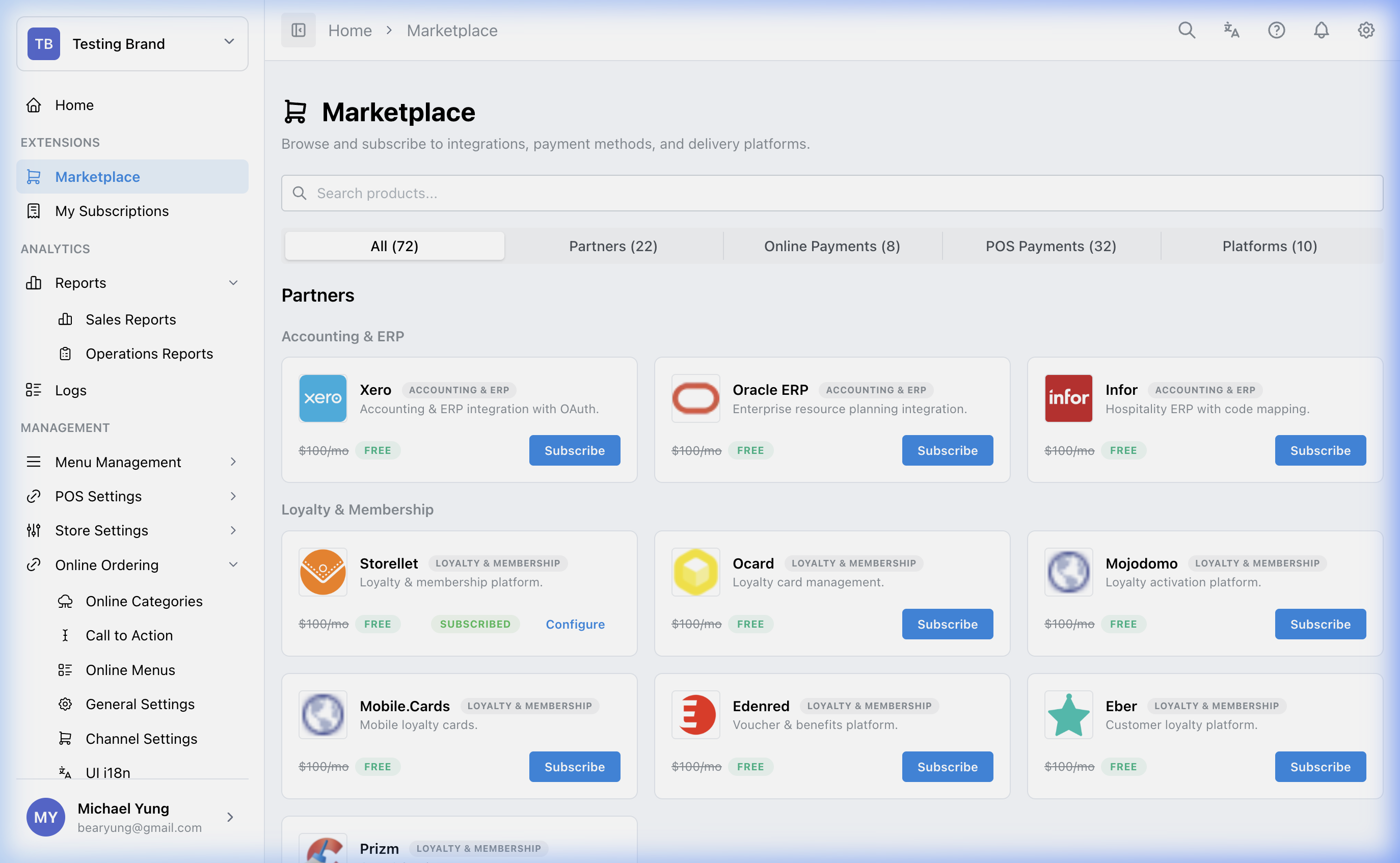Click the notification bell icon
1400x863 pixels.
click(x=1321, y=30)
